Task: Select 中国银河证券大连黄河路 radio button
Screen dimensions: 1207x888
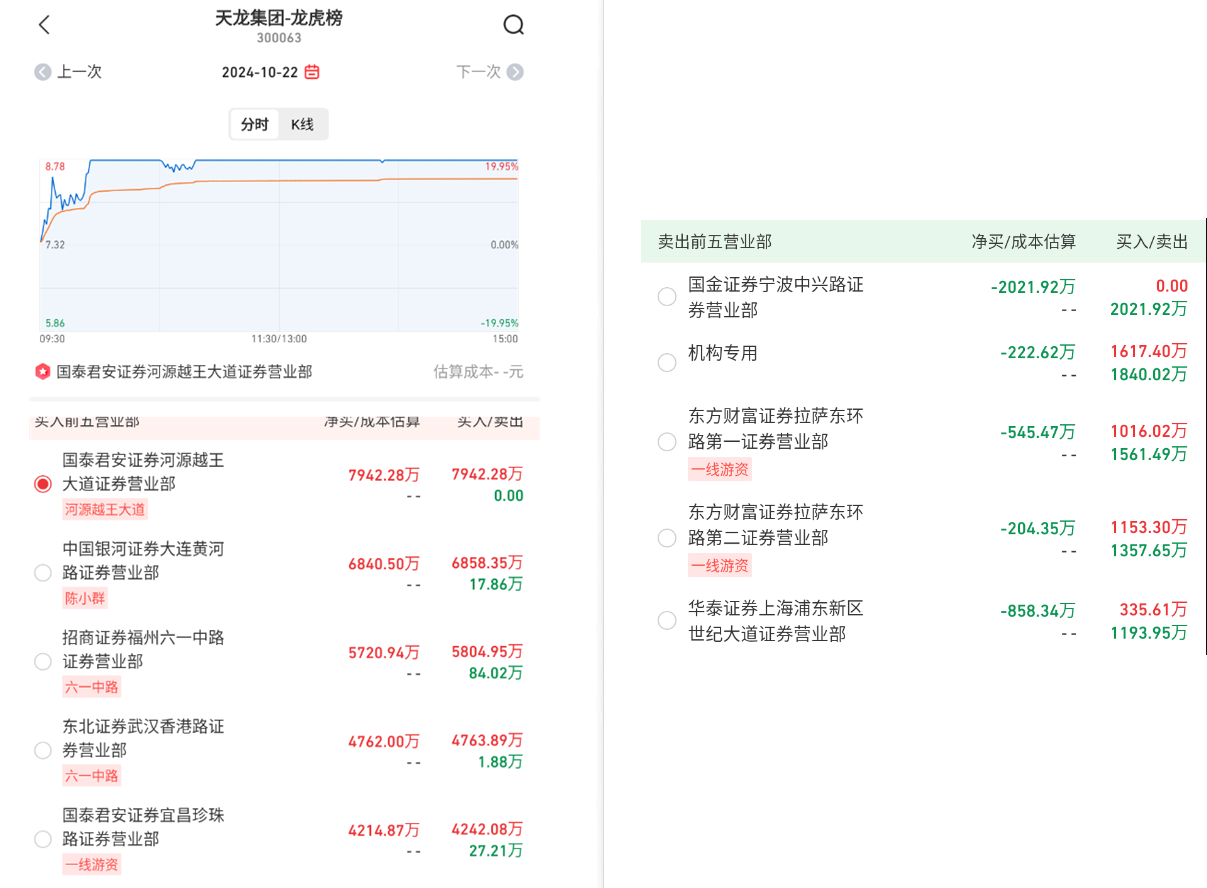Action: pyautogui.click(x=43, y=573)
